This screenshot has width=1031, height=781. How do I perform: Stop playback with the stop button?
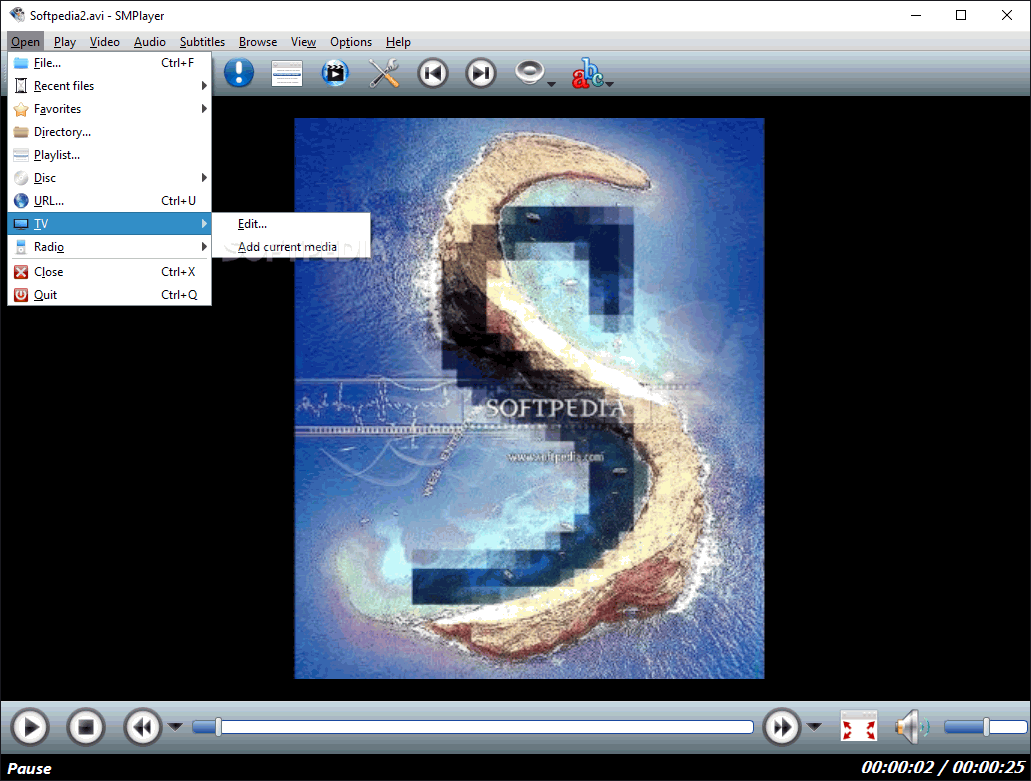[86, 727]
